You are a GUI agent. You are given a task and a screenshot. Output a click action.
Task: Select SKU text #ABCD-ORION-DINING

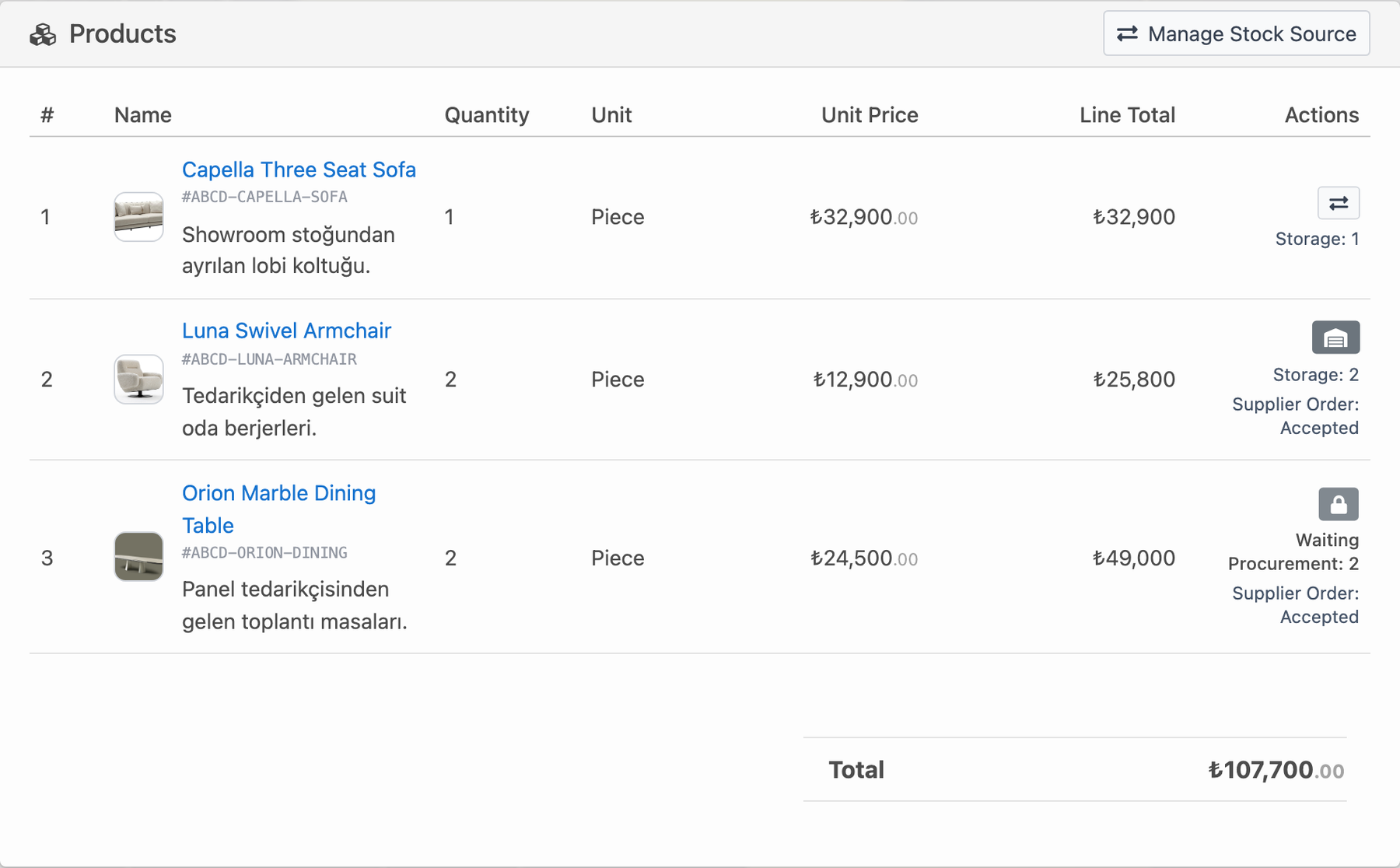(x=264, y=553)
